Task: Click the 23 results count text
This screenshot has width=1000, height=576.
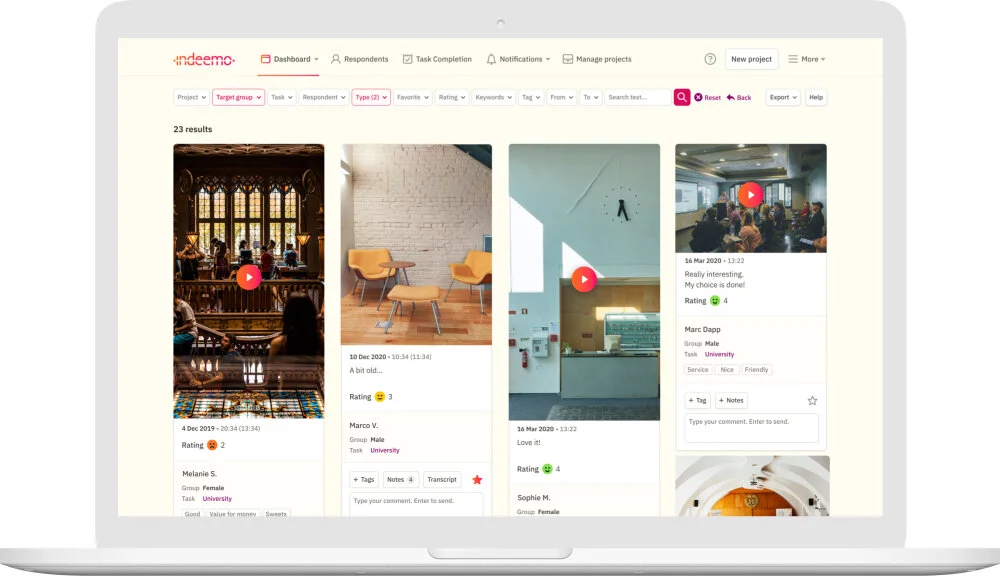Action: (x=193, y=129)
